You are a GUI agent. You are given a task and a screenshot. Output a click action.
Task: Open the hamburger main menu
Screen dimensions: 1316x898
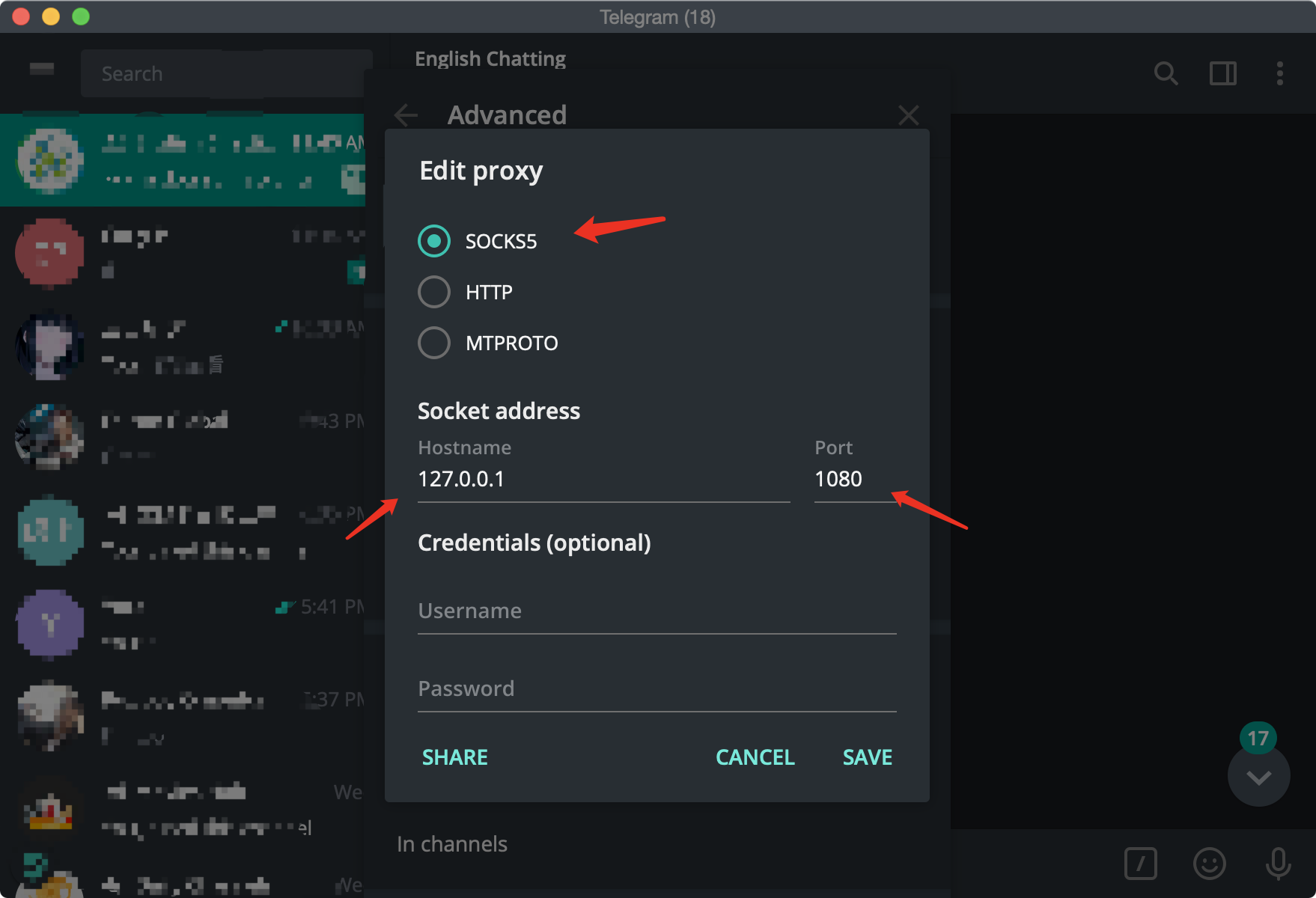(42, 70)
